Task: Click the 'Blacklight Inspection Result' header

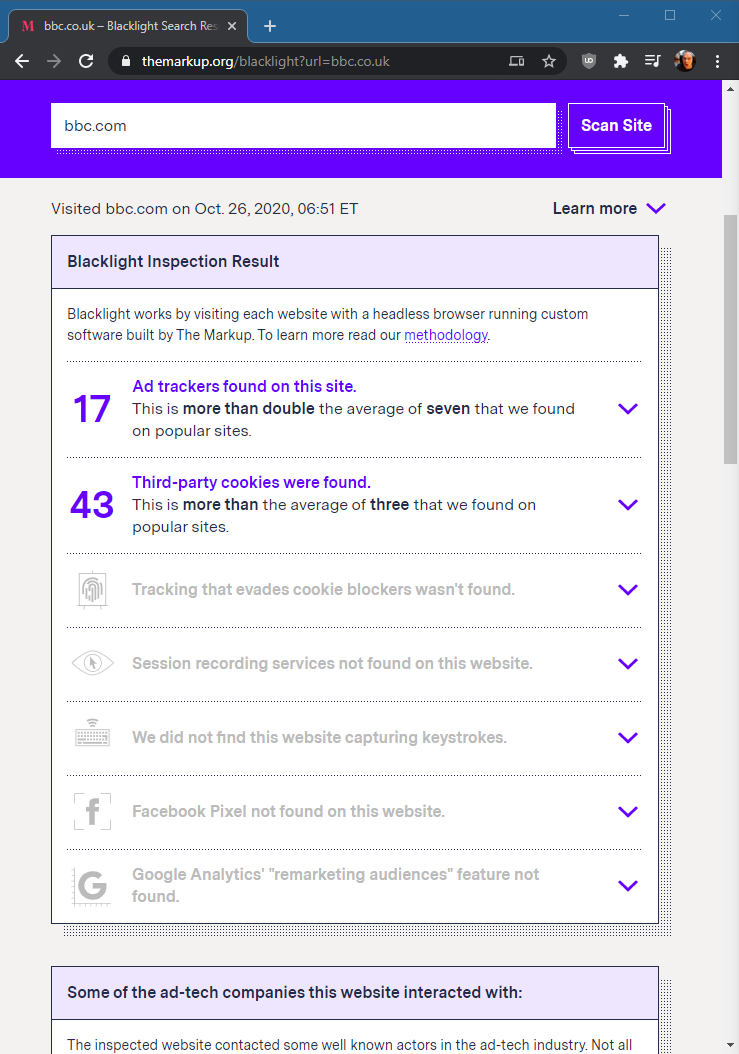Action: [x=173, y=261]
